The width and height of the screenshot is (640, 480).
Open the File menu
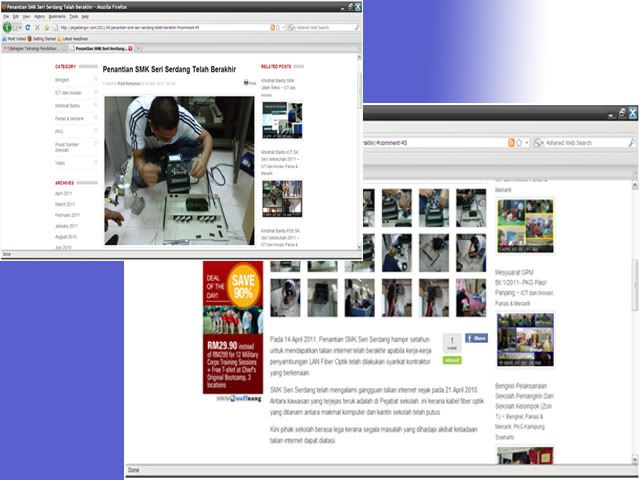6,17
